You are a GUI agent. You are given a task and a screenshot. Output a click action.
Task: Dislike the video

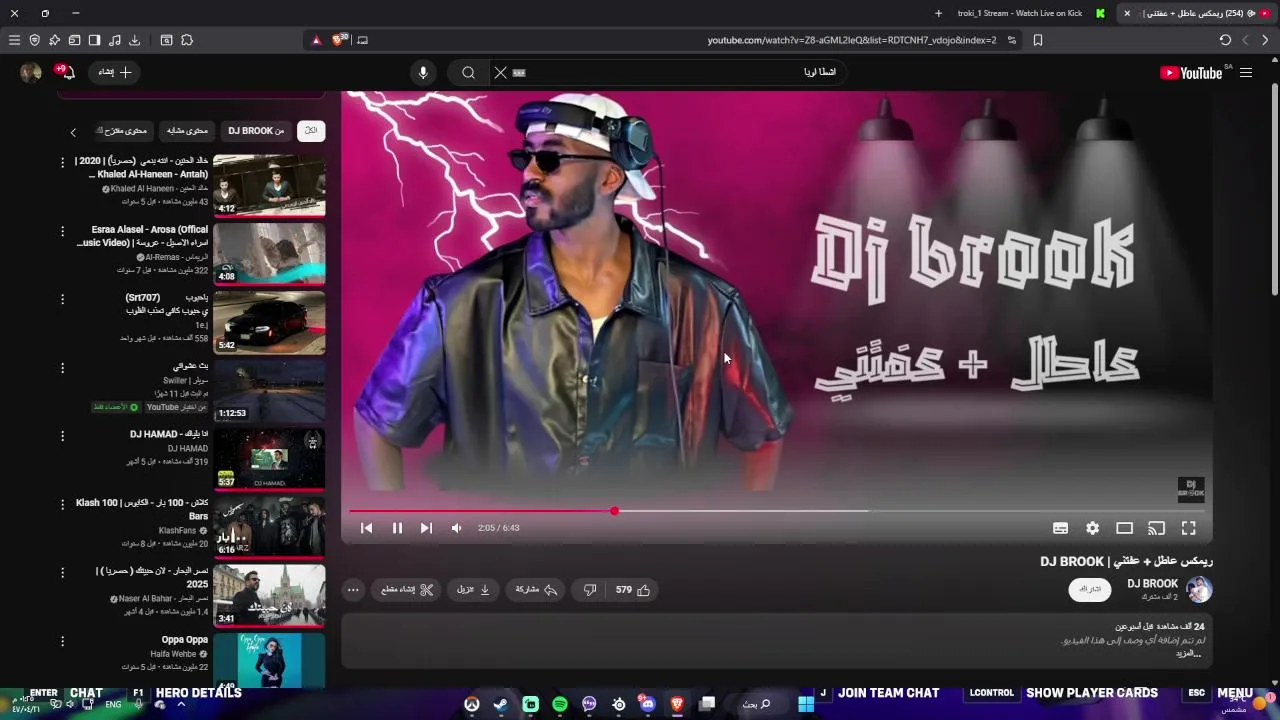[590, 590]
